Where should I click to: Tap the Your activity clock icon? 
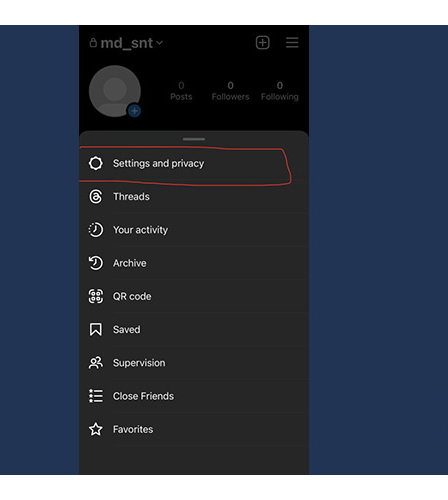click(96, 230)
